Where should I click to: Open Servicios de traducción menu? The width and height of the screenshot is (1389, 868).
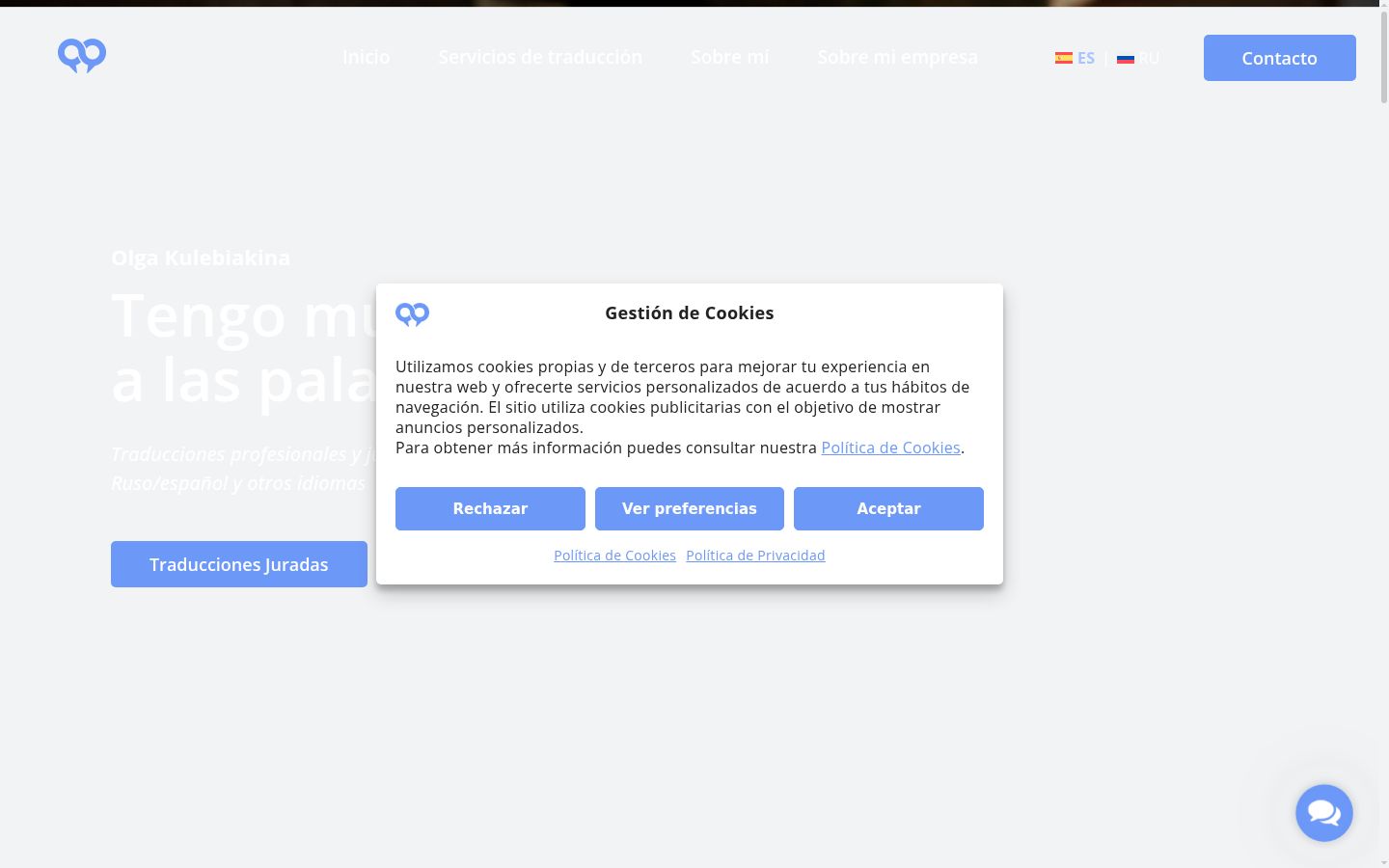pyautogui.click(x=540, y=57)
